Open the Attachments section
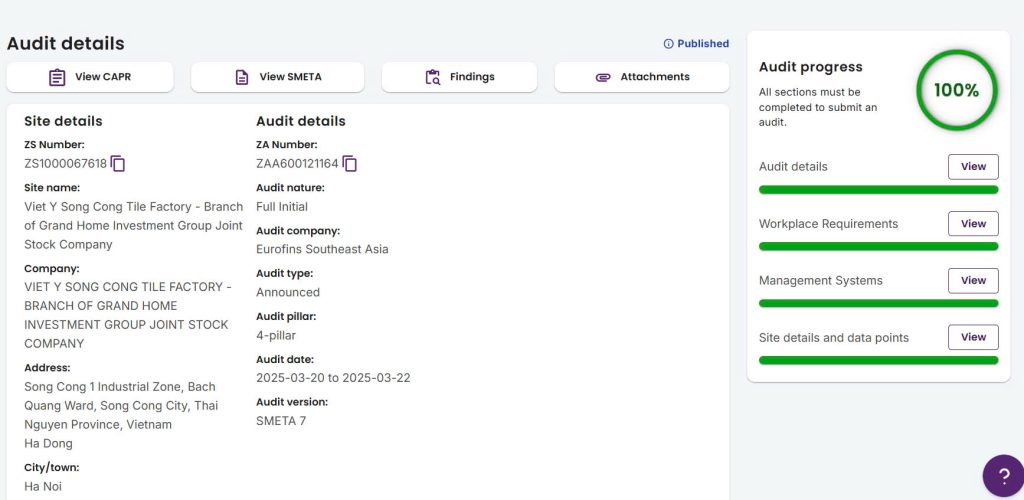 642,77
